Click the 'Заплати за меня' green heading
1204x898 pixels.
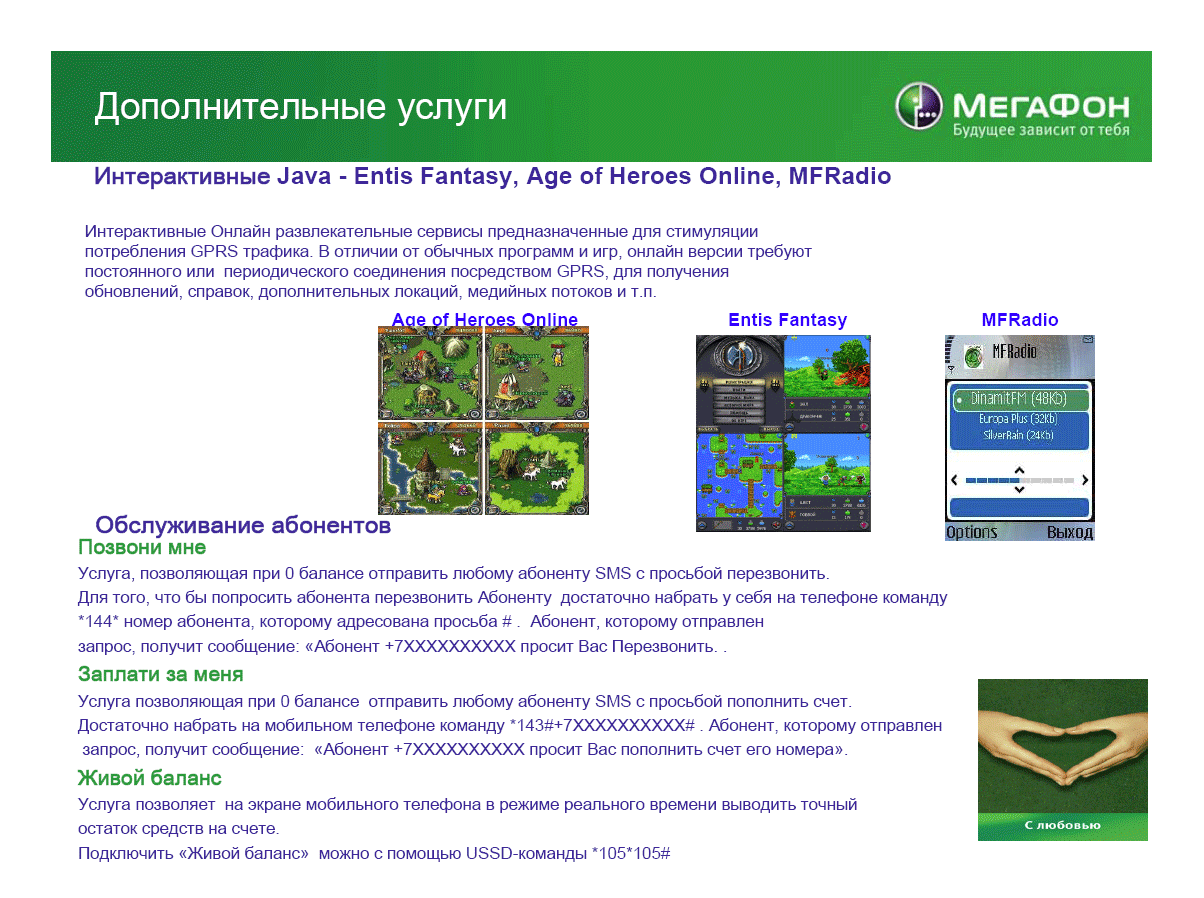[161, 674]
